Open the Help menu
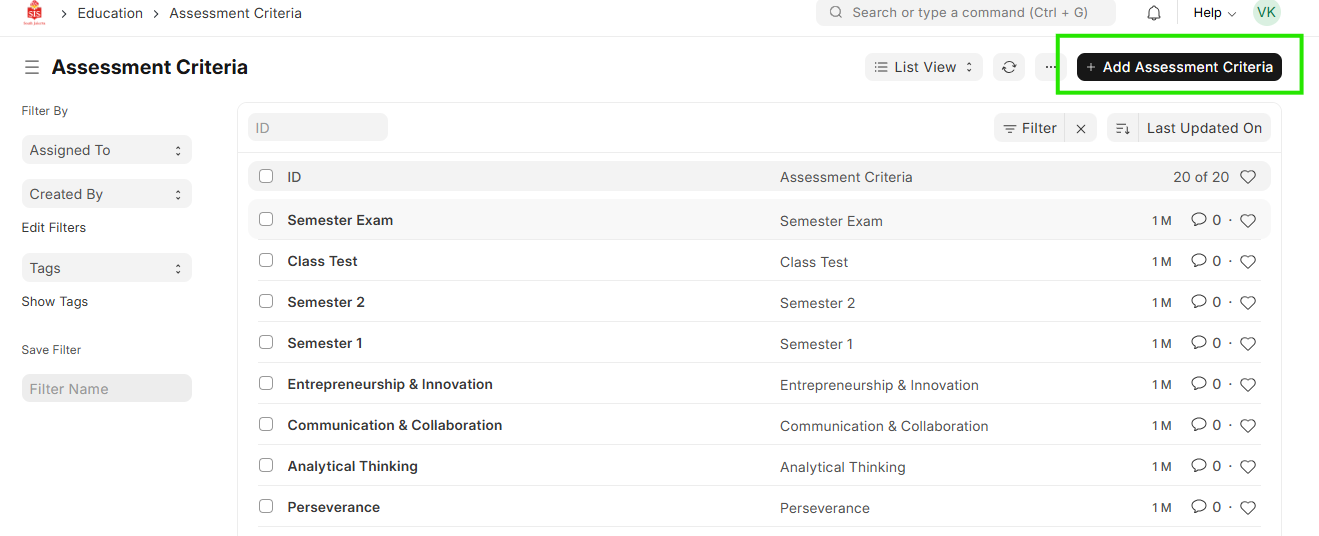 click(1214, 13)
